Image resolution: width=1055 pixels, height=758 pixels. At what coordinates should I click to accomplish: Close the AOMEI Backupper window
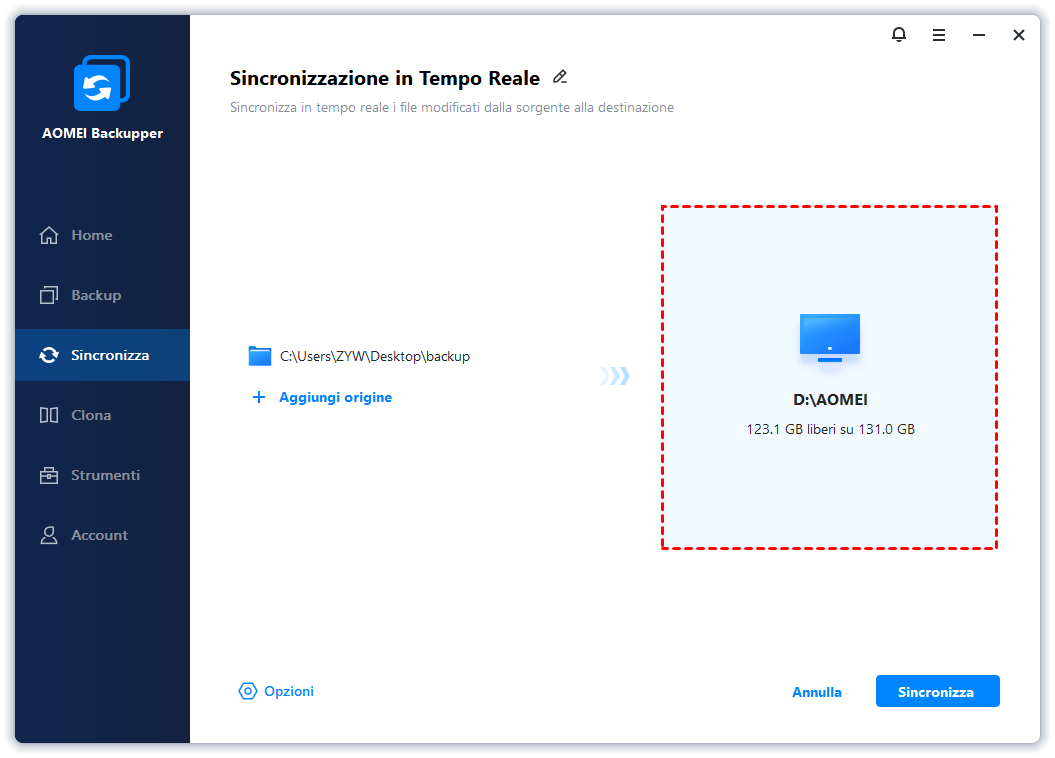1019,35
